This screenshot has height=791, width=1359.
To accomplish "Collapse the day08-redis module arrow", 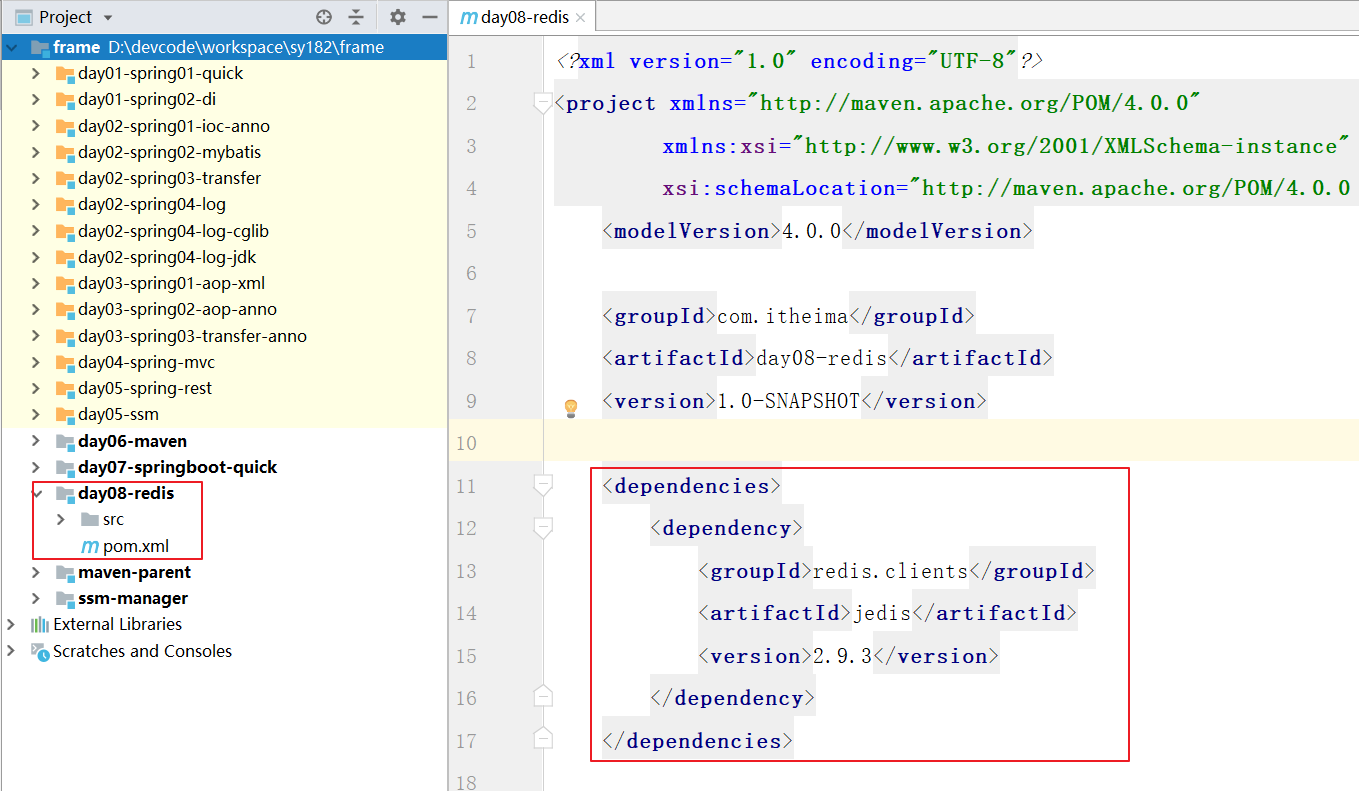I will (x=36, y=493).
